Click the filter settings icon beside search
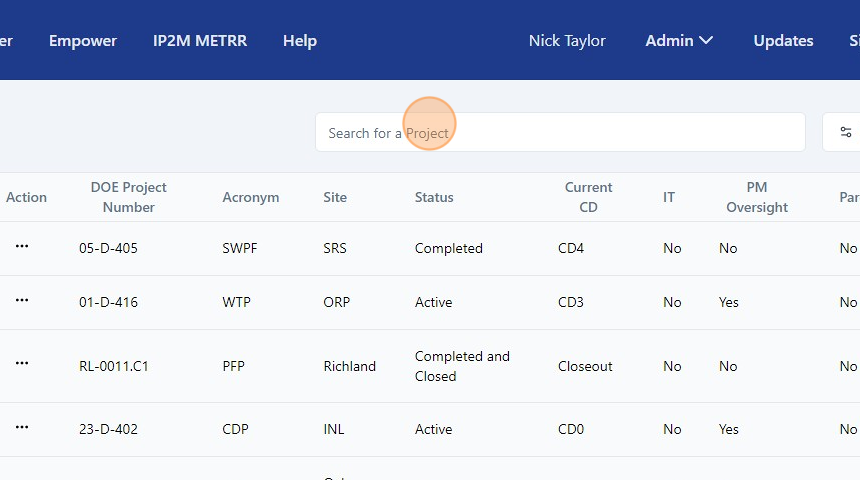The height and width of the screenshot is (480, 860). pos(846,132)
